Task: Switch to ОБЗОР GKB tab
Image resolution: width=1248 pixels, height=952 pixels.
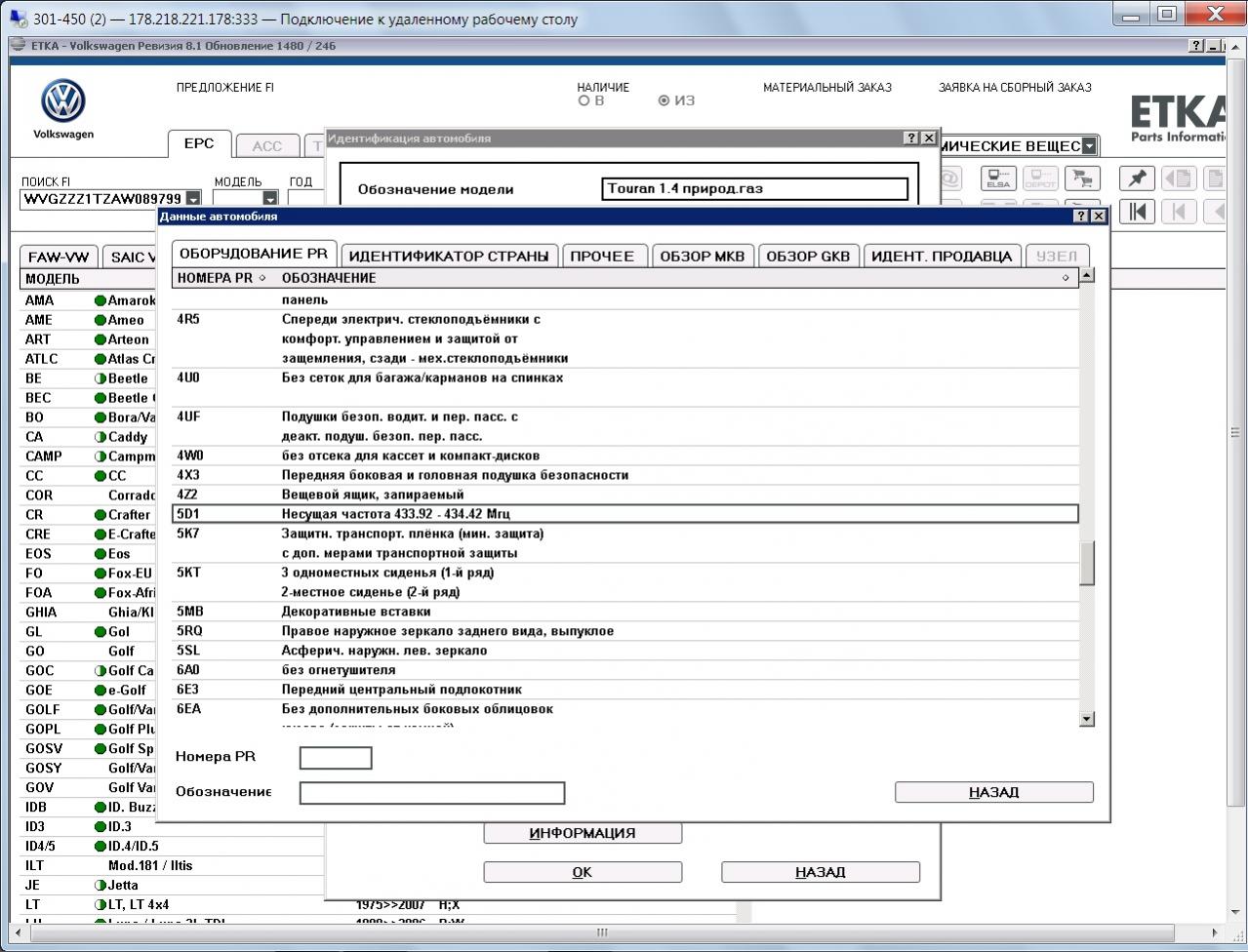Action: pyautogui.click(x=808, y=257)
